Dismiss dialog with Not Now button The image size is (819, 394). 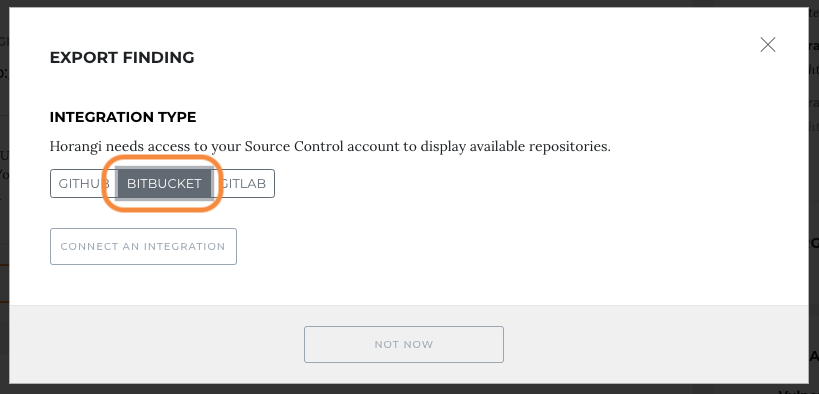pyautogui.click(x=404, y=344)
